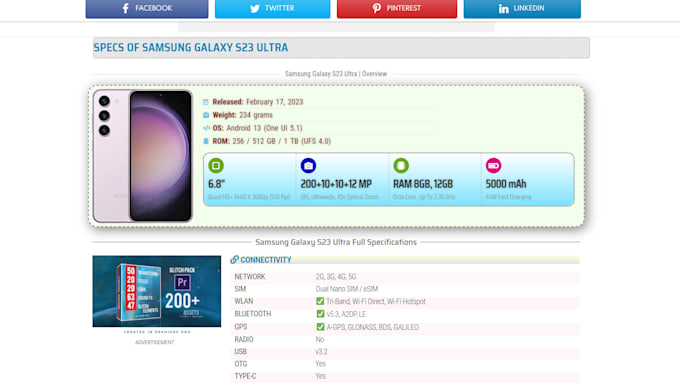Open the Glitch Pack 200+ assets advertisement
Viewport: 680px width, 383px height.
[157, 291]
